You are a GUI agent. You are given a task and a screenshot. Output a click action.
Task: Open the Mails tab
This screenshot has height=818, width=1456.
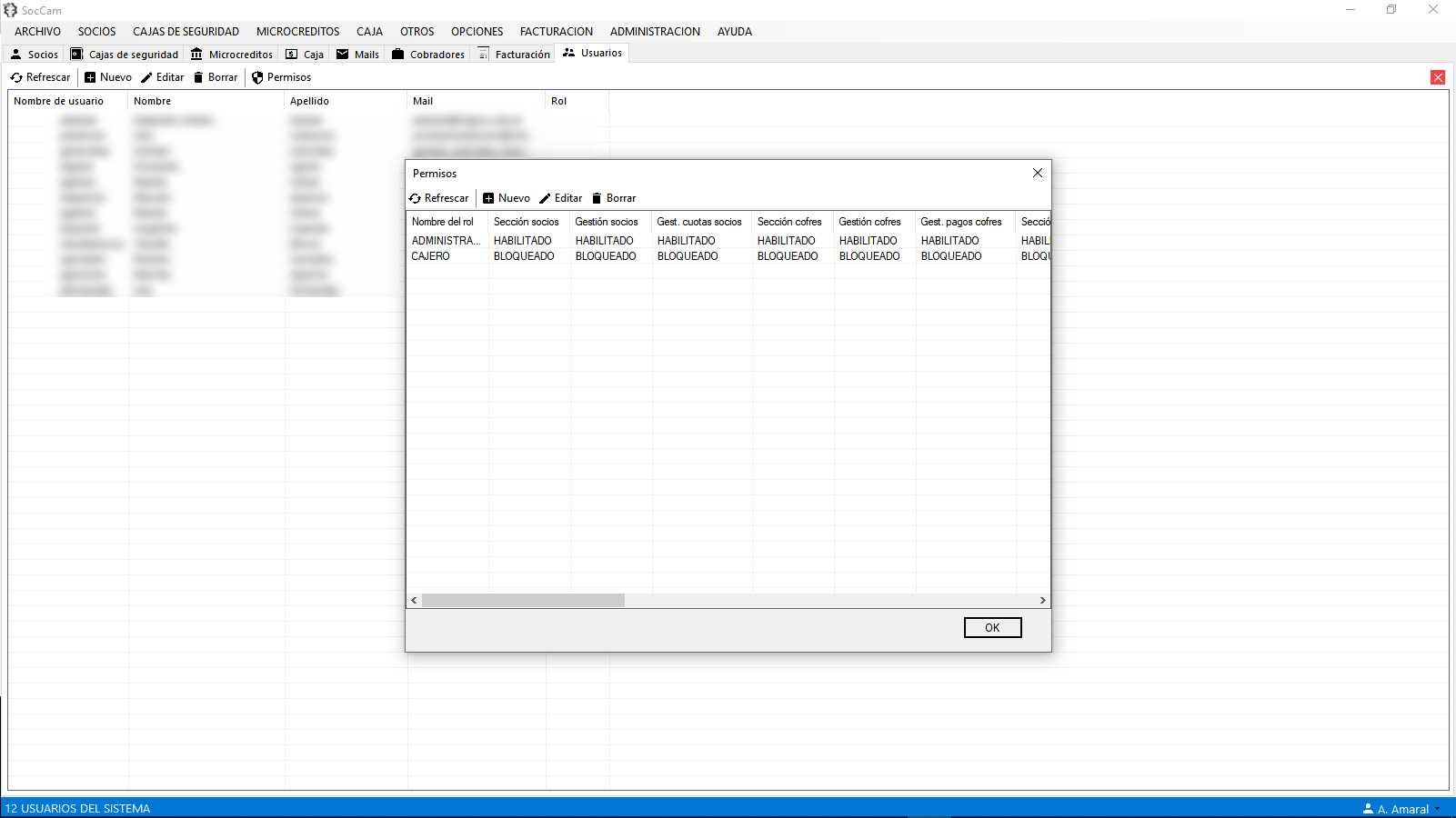tap(358, 55)
